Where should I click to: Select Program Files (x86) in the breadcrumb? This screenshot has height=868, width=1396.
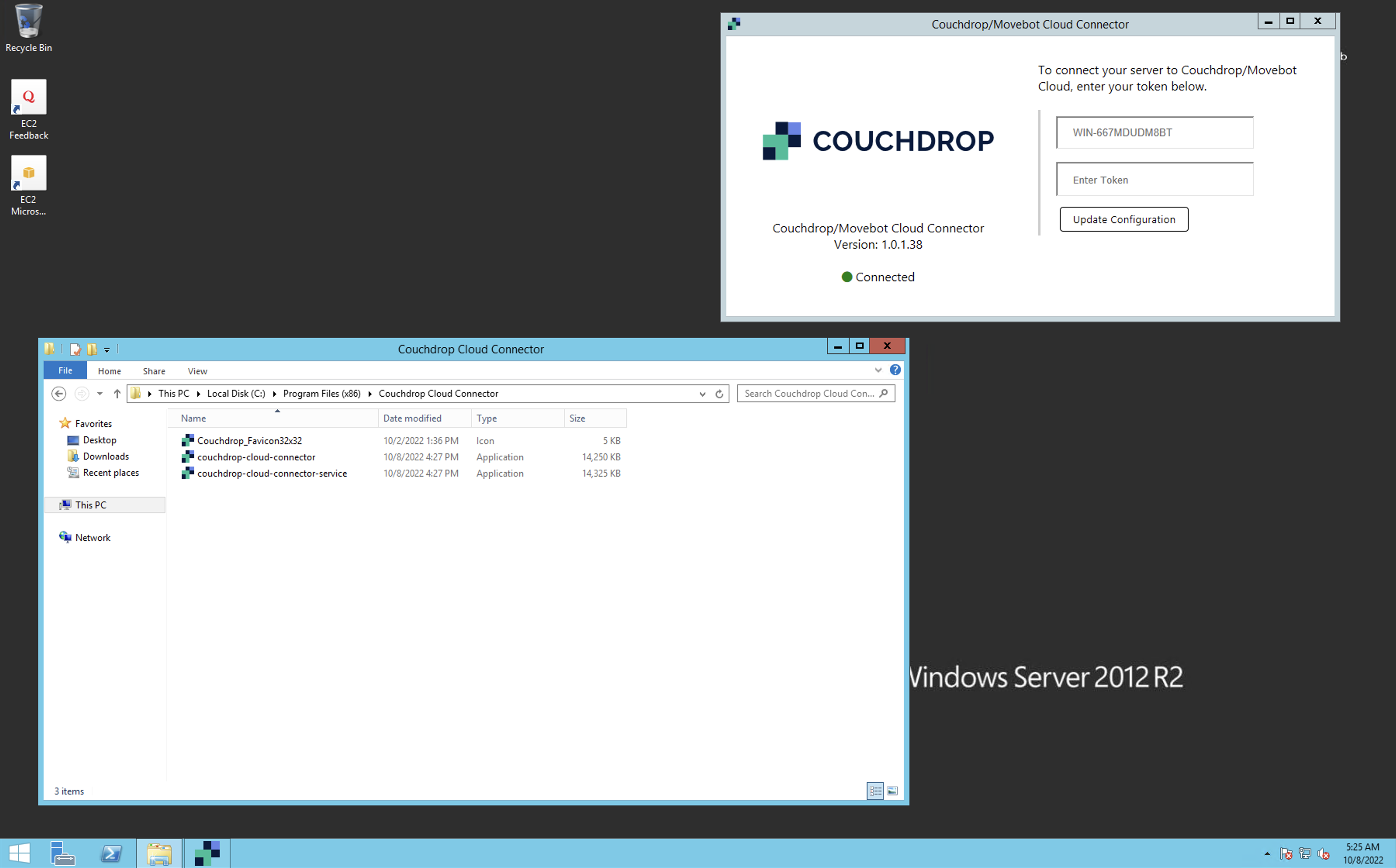coord(322,393)
